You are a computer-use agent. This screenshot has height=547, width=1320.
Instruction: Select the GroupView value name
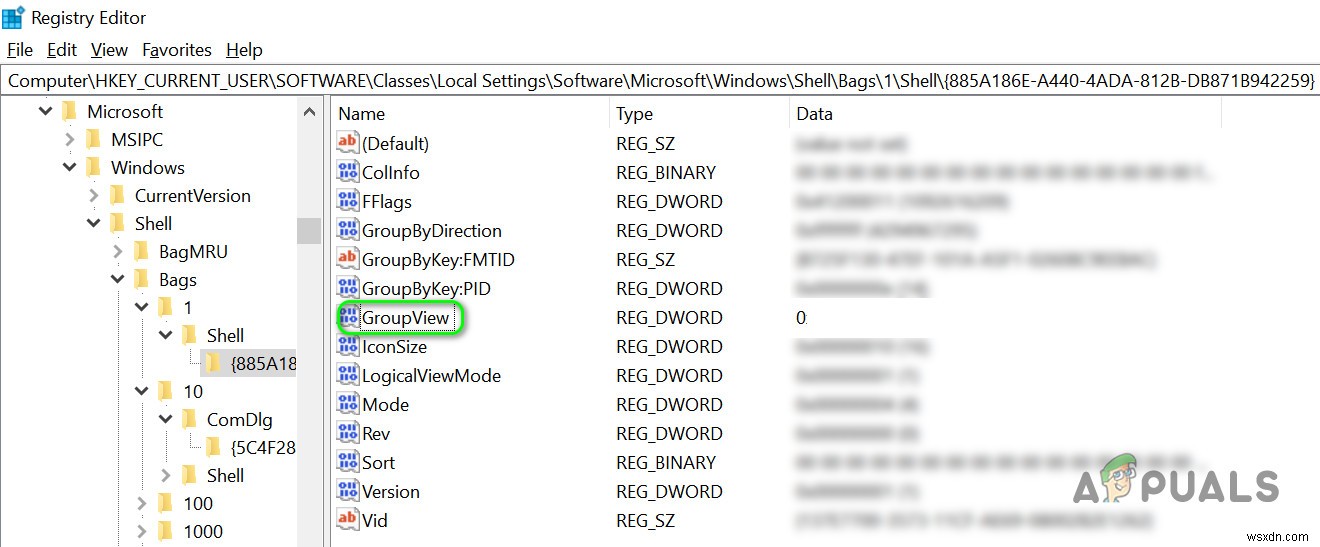406,318
